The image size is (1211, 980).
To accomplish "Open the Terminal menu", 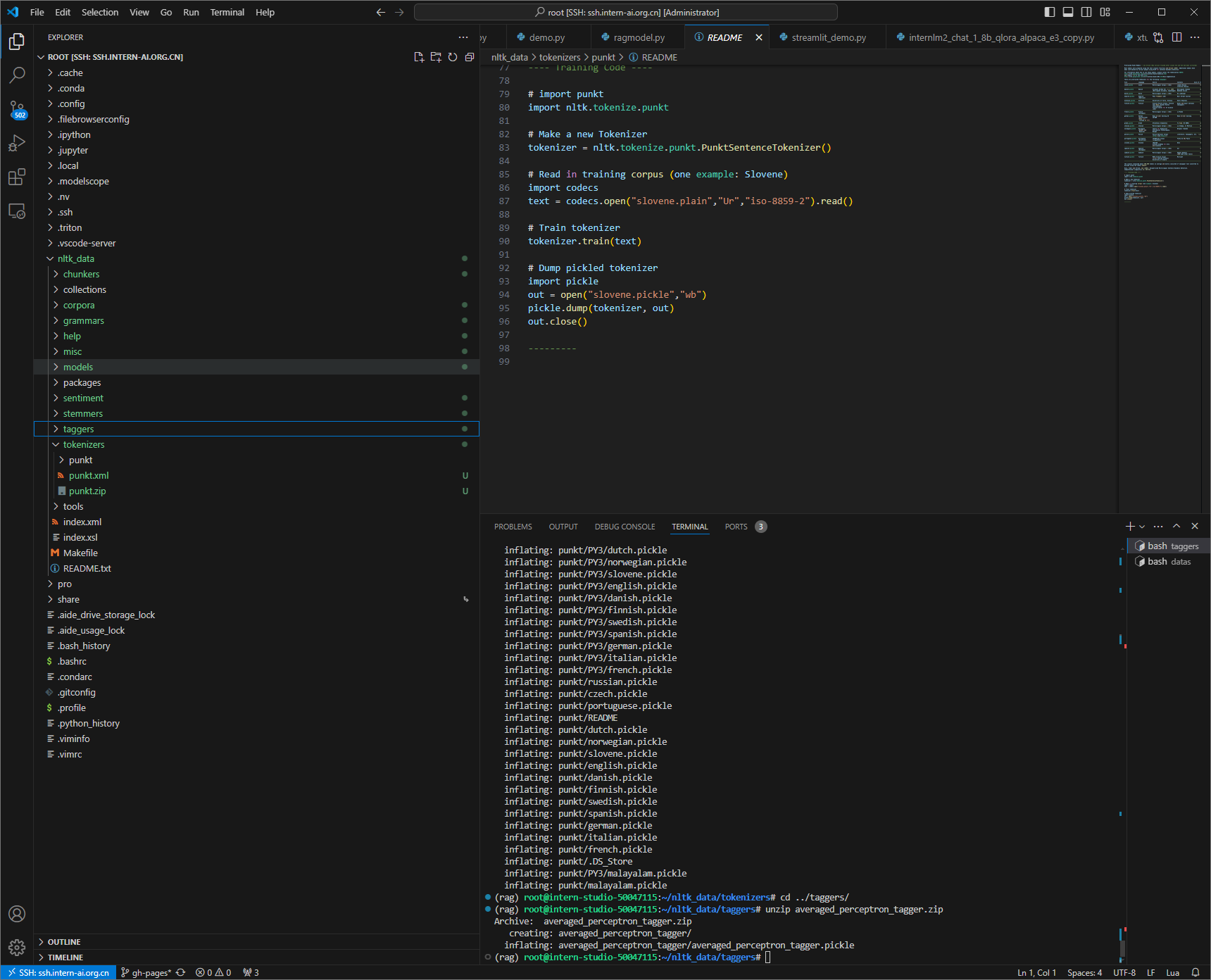I will pyautogui.click(x=227, y=12).
